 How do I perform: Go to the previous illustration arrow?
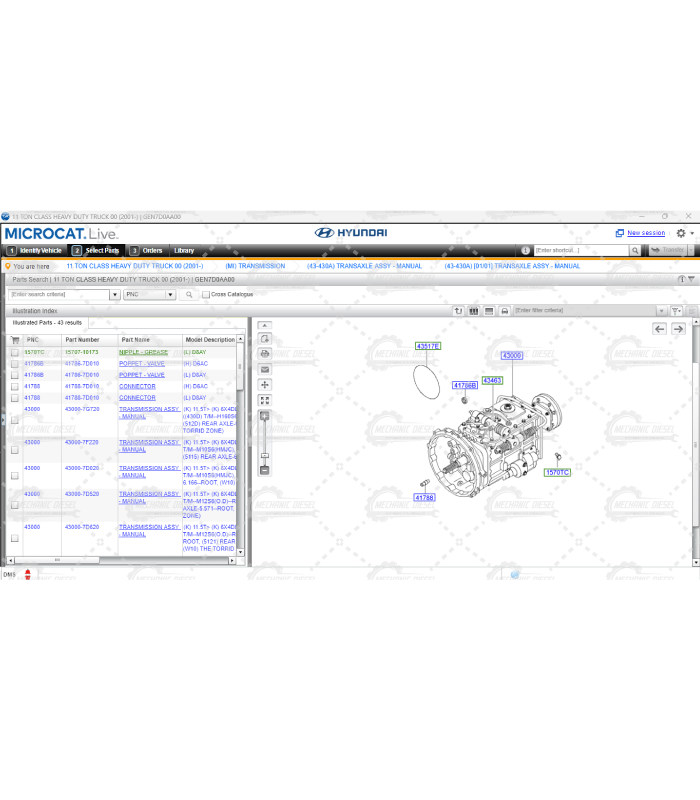point(660,328)
